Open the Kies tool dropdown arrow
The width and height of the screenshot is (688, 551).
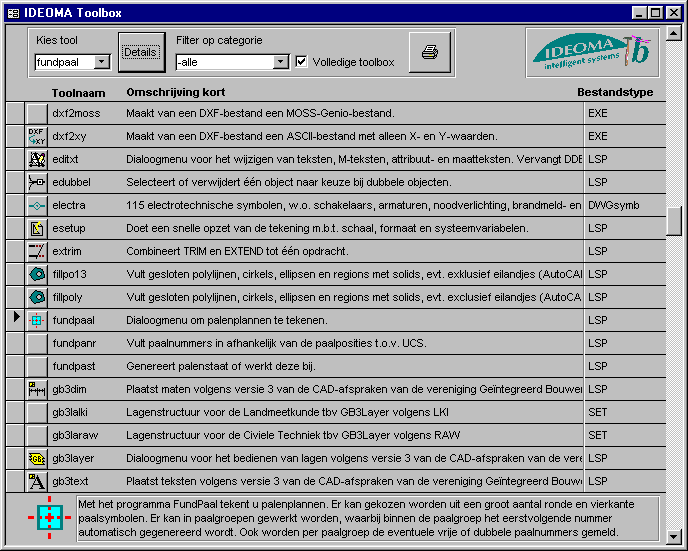coord(102,62)
